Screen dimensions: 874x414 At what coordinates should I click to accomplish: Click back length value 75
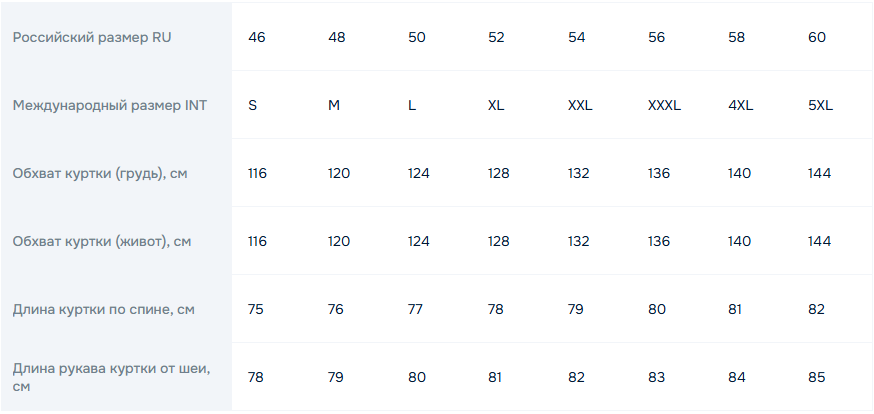pyautogui.click(x=256, y=309)
